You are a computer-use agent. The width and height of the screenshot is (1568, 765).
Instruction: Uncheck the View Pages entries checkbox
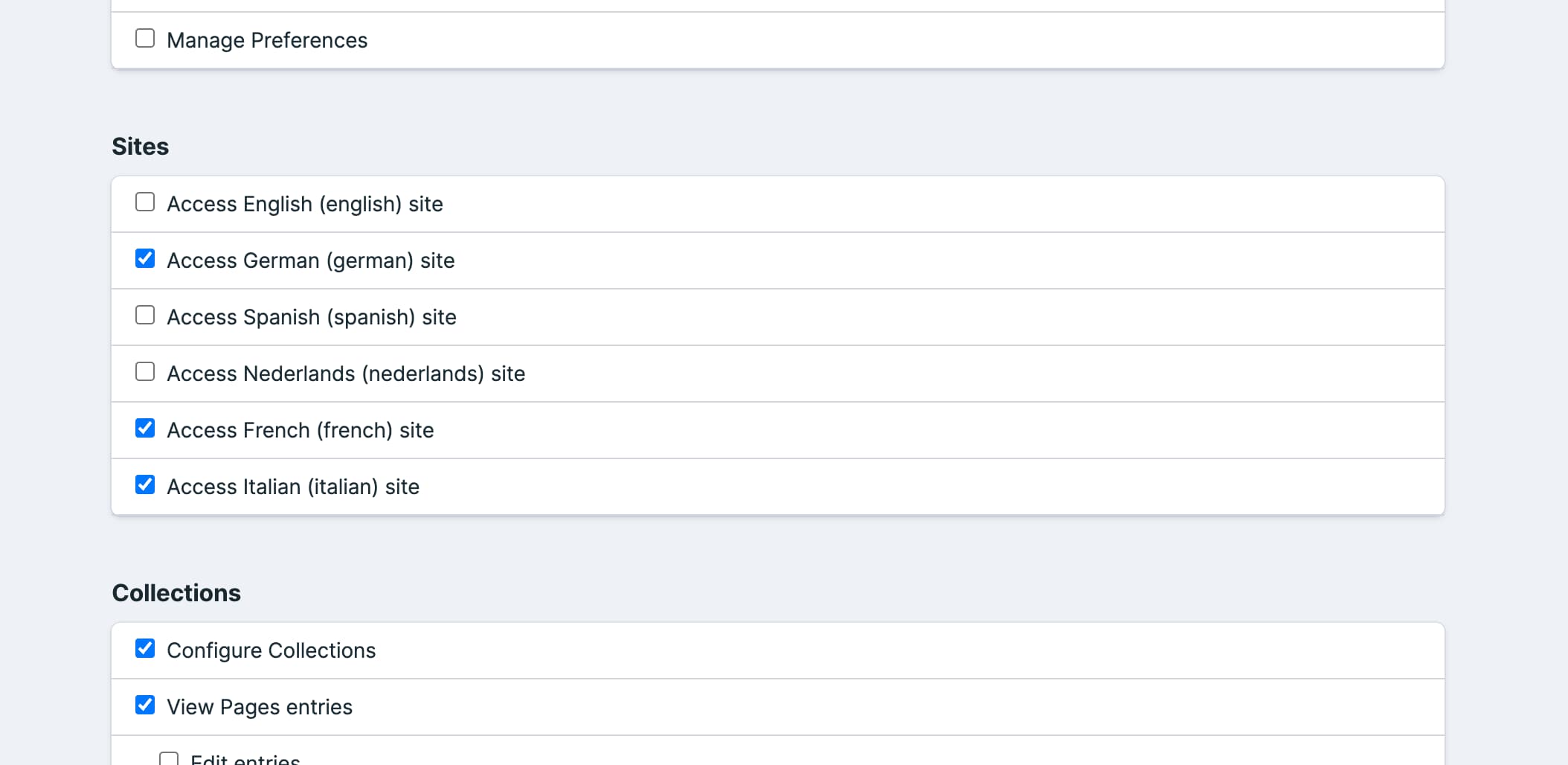coord(145,705)
